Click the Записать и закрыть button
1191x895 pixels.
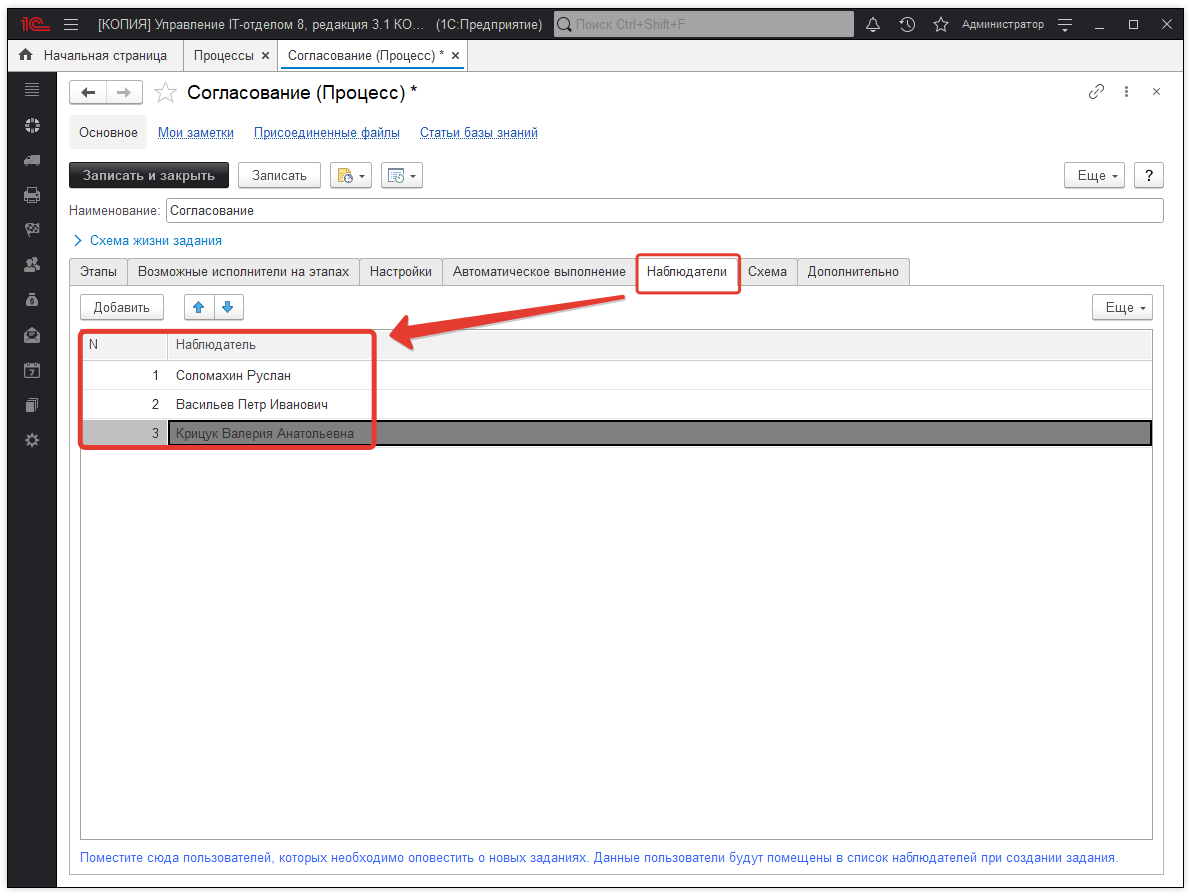[149, 175]
